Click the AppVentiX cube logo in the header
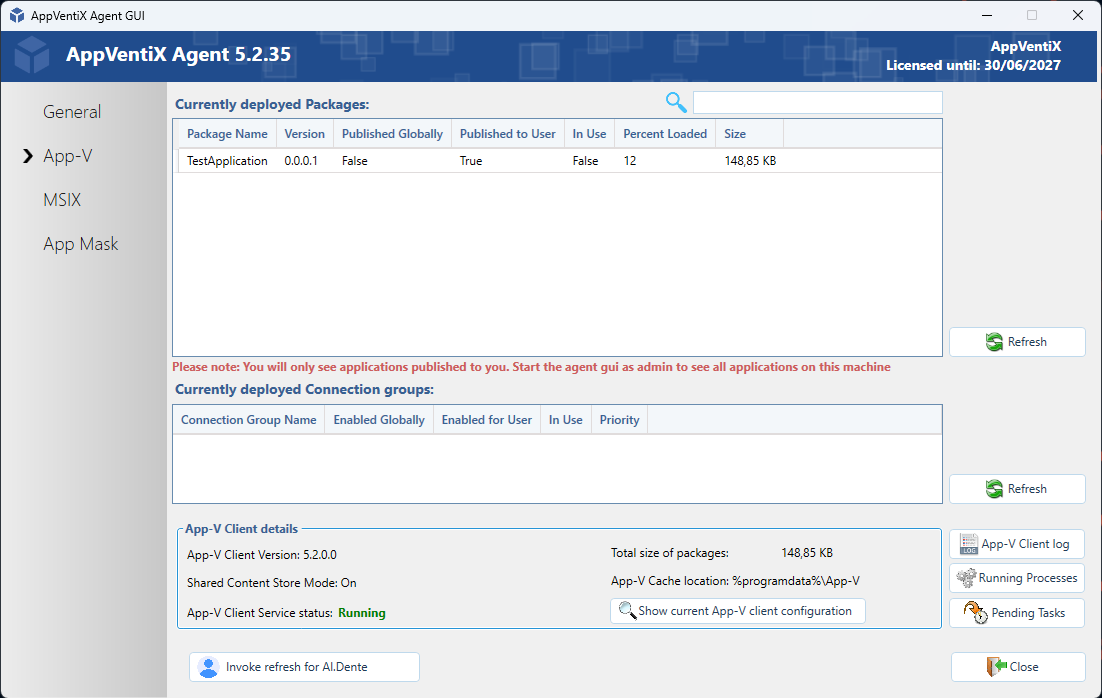 pos(32,55)
